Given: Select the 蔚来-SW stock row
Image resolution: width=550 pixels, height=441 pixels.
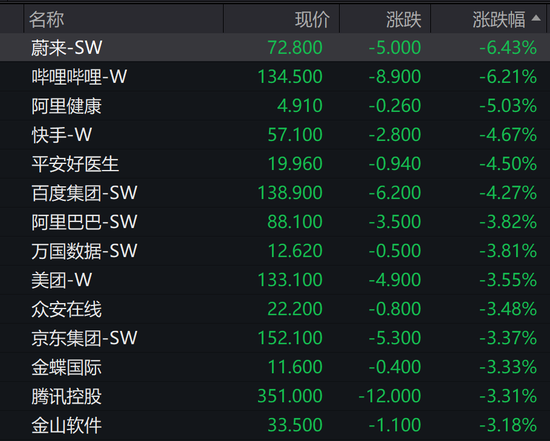Looking at the screenshot, I should 275,47.
